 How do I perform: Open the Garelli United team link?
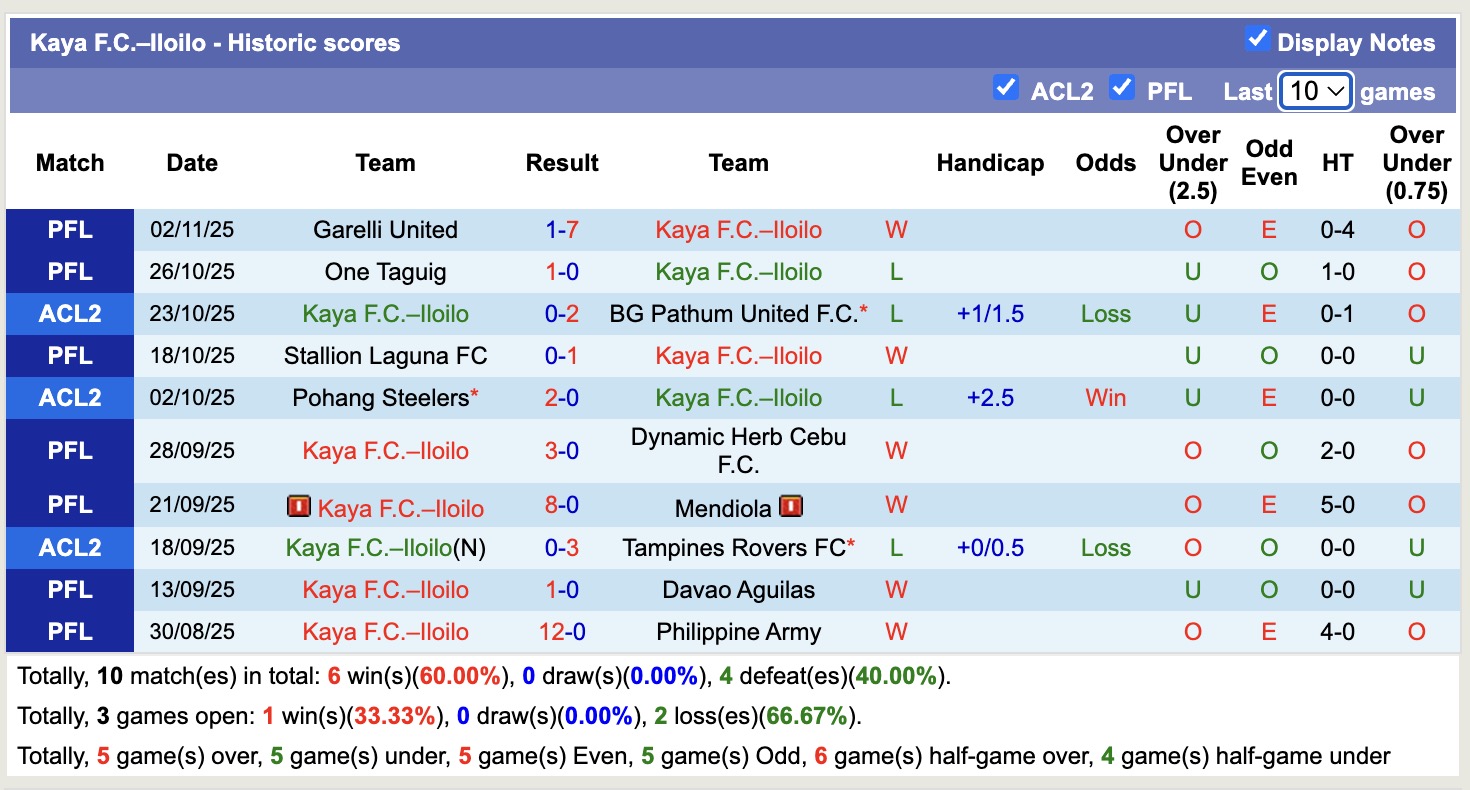pos(385,230)
